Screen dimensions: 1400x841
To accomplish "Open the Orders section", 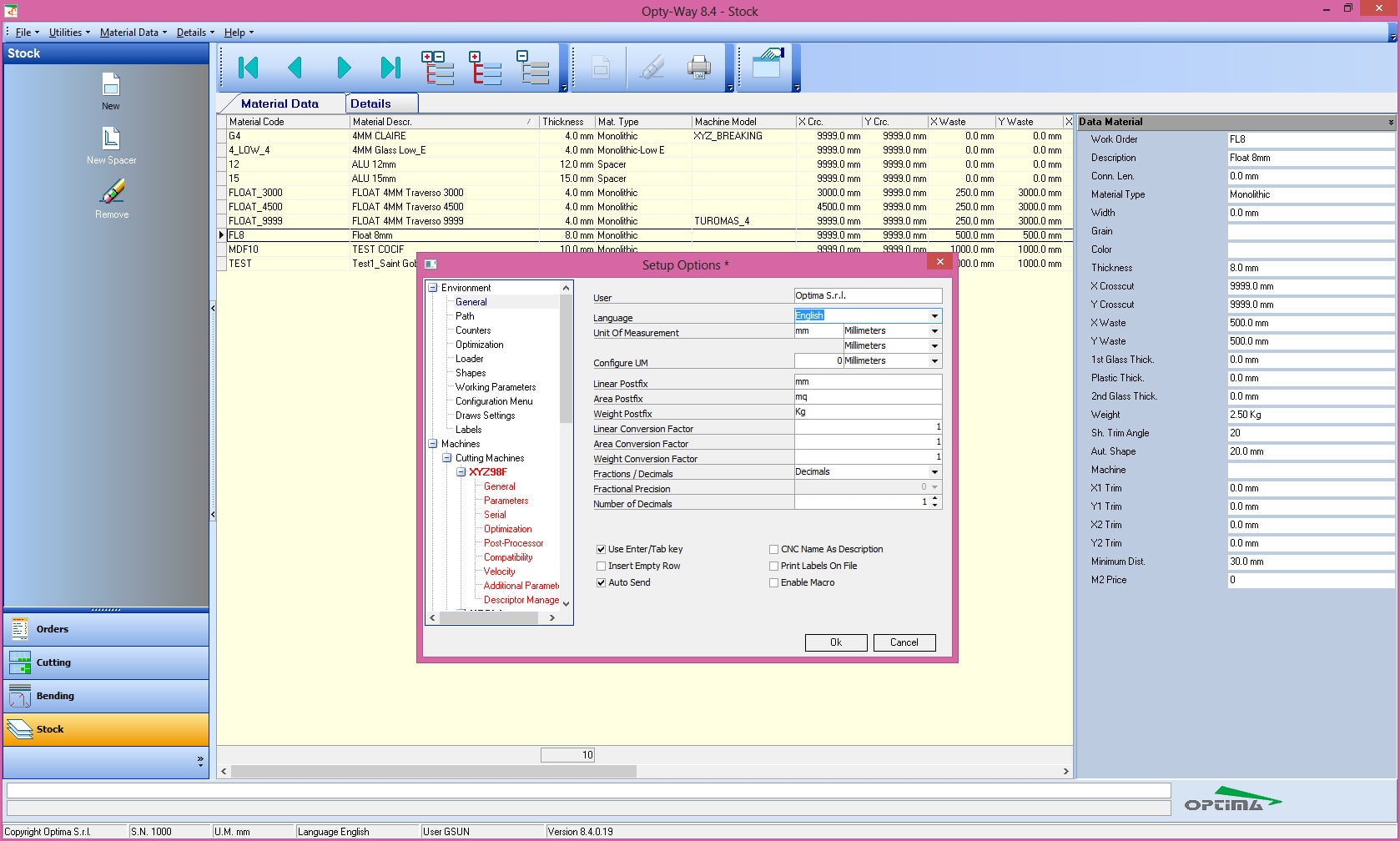I will (106, 629).
